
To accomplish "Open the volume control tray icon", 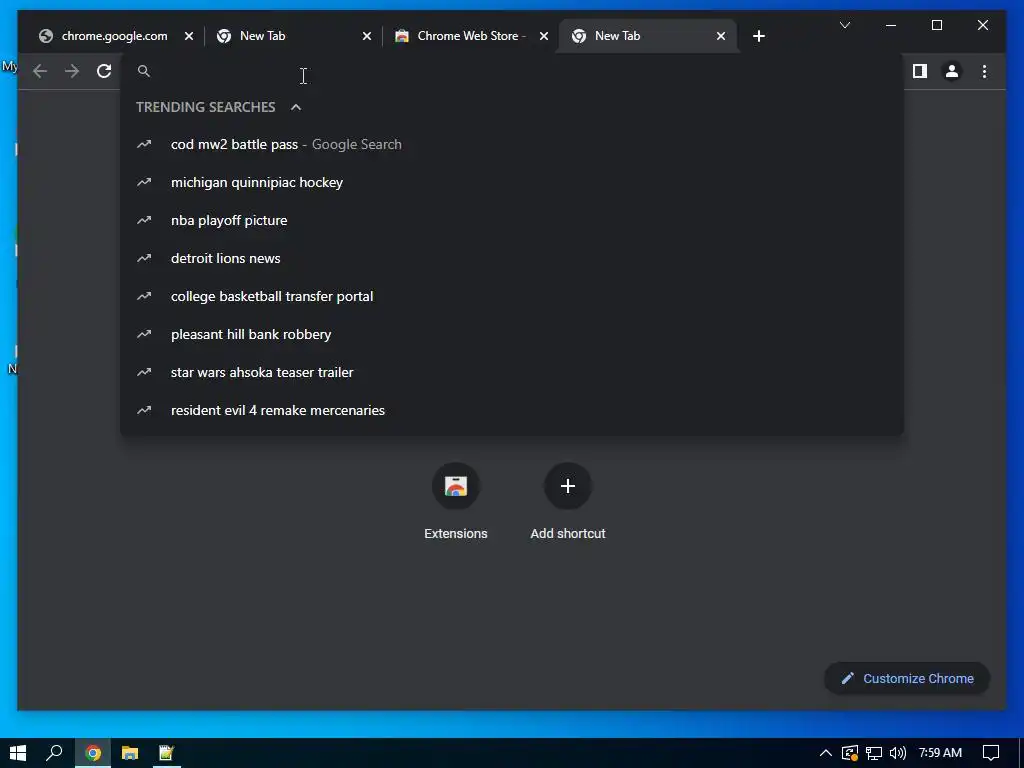I will [898, 753].
